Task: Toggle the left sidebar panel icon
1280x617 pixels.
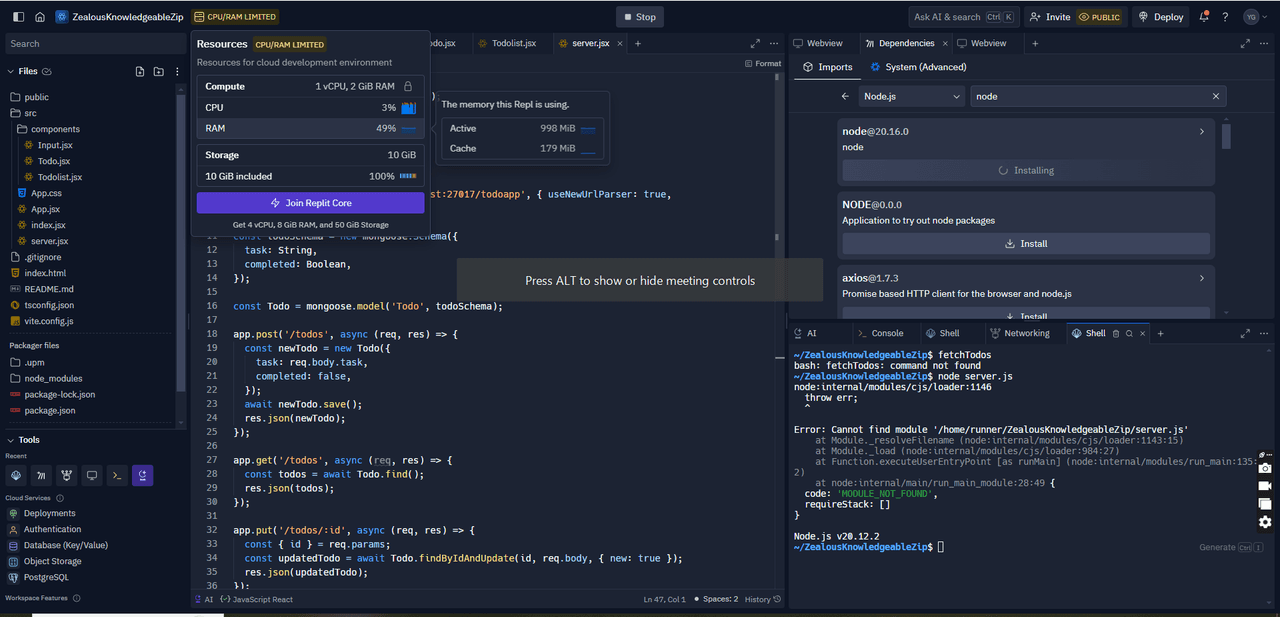Action: 18,17
